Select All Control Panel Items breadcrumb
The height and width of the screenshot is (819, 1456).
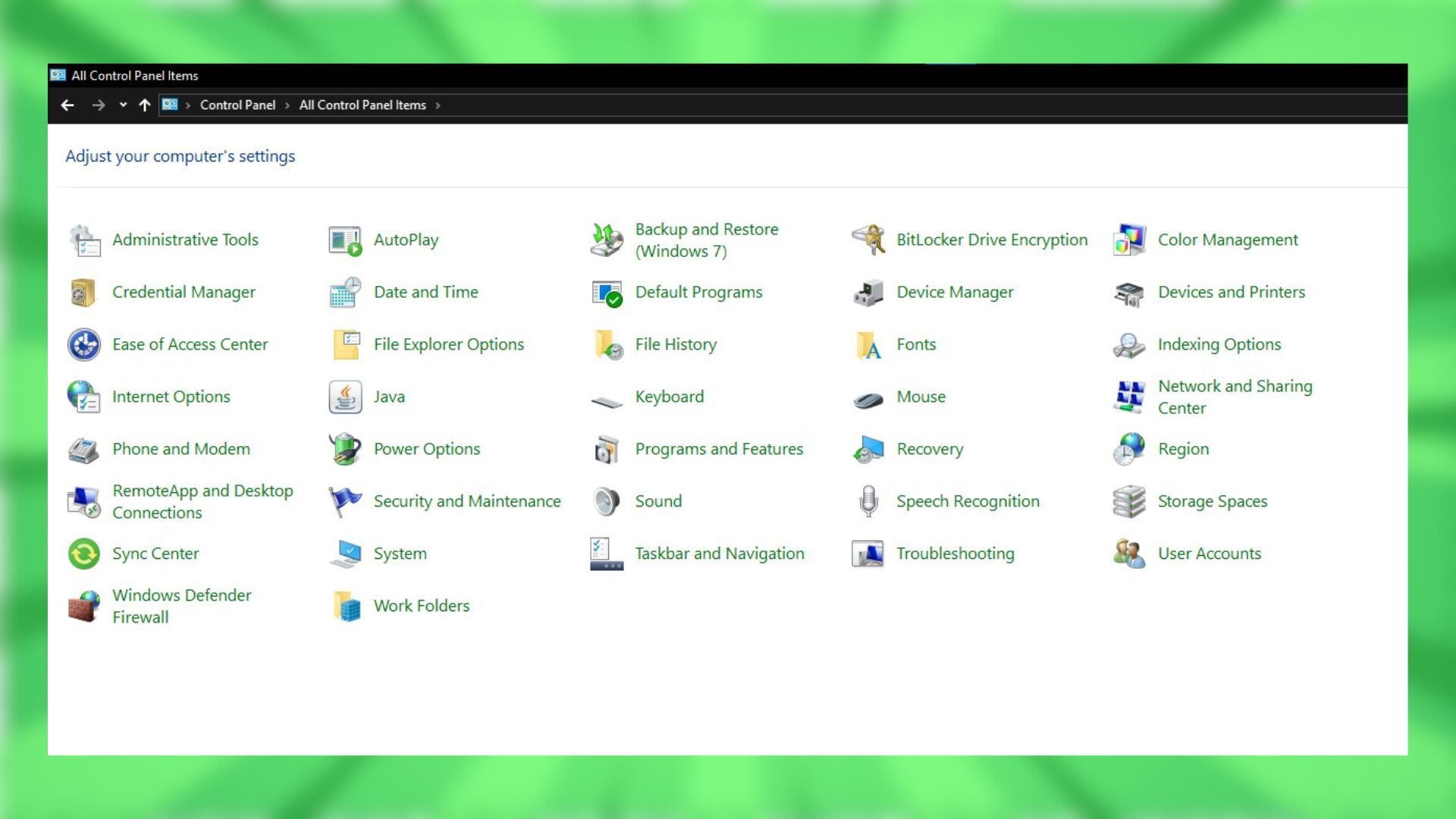(x=362, y=105)
